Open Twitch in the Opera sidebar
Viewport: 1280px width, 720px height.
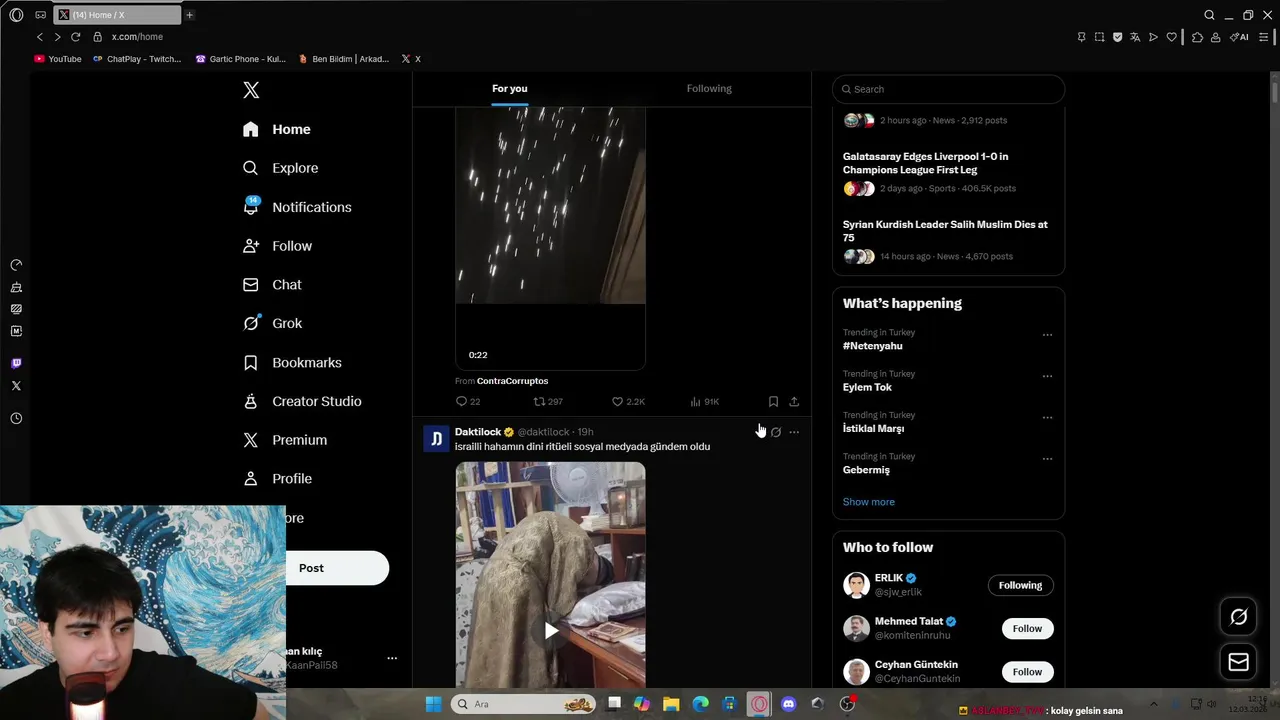tap(16, 363)
